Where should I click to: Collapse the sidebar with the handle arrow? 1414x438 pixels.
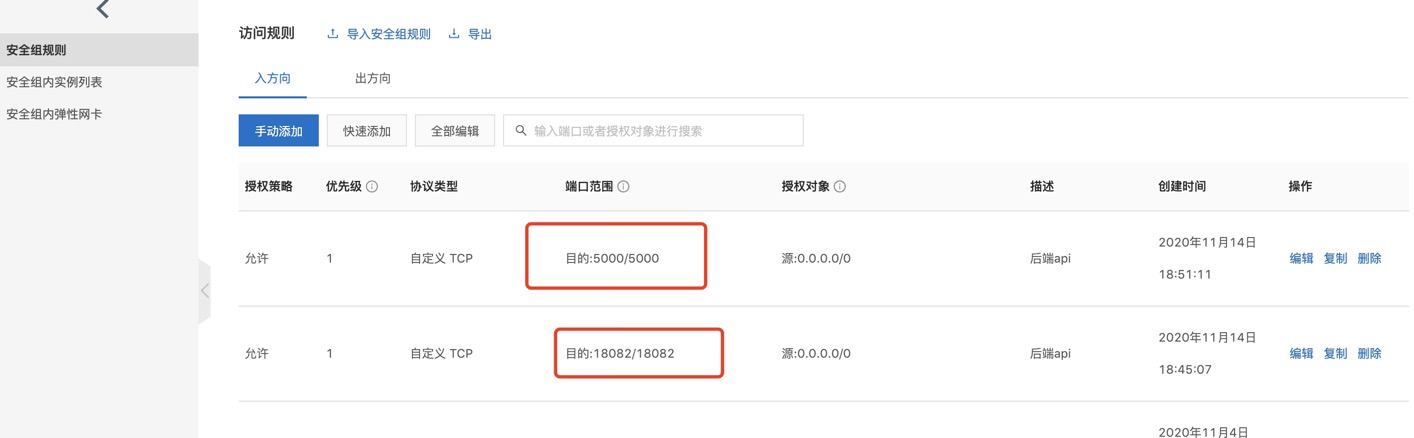click(x=205, y=291)
